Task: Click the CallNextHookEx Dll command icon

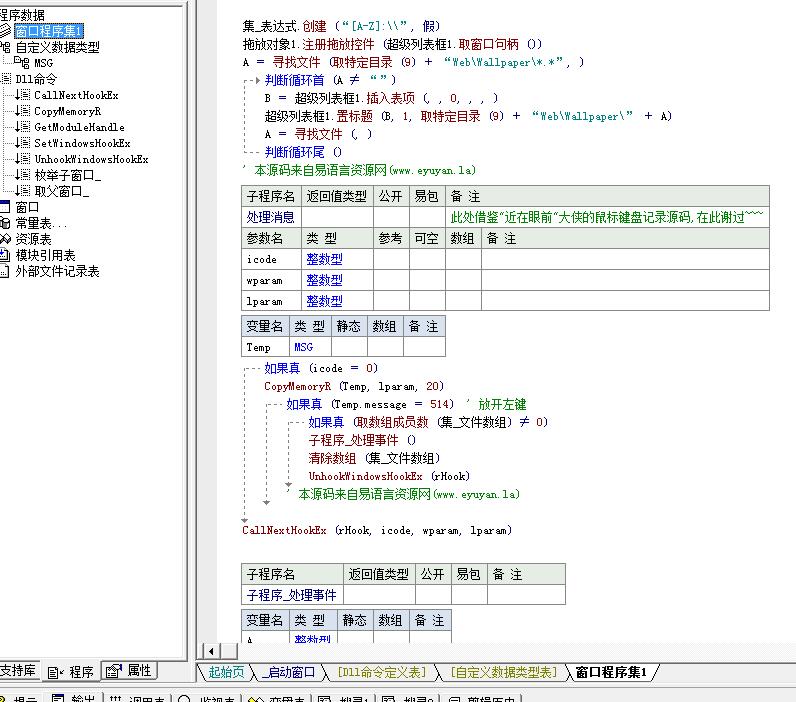Action: tap(23, 95)
